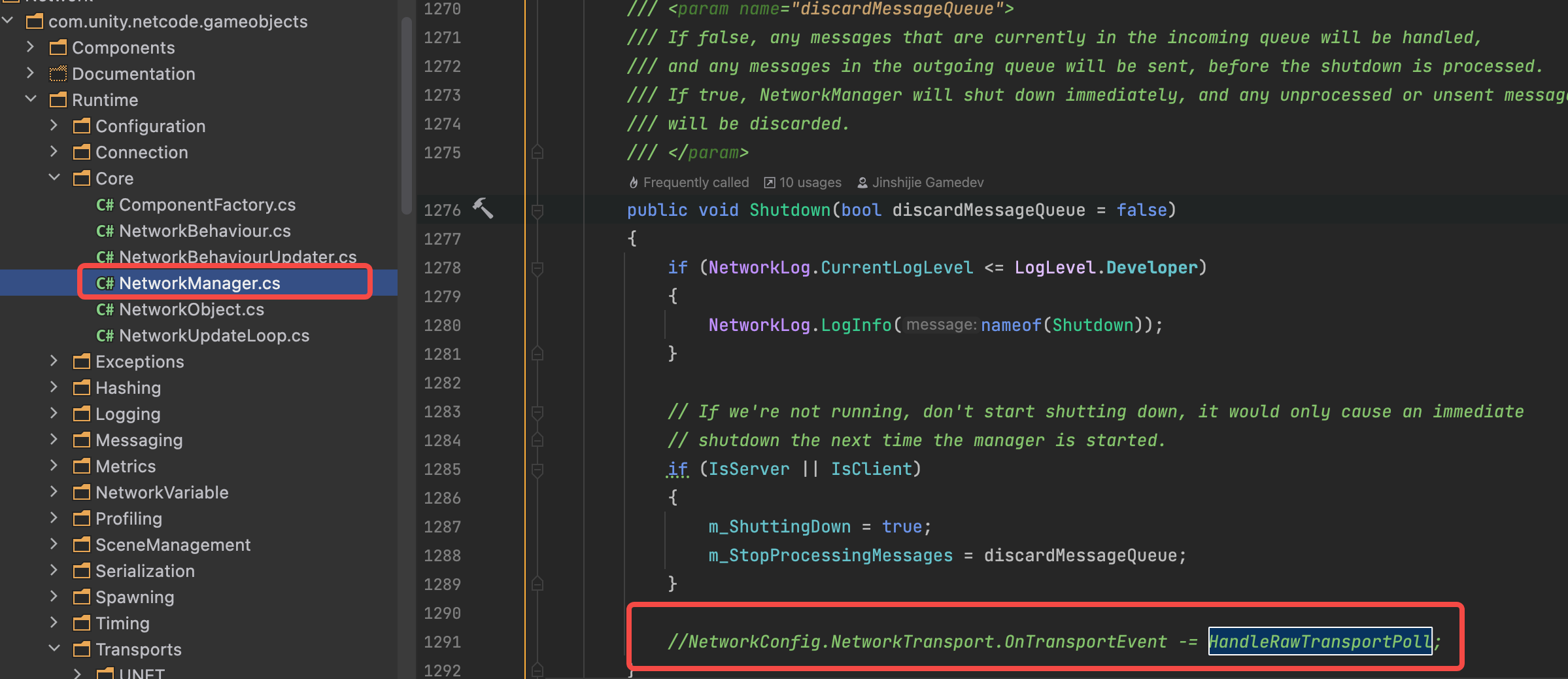Show author Jinshijie Gamedev annotation

point(921,183)
